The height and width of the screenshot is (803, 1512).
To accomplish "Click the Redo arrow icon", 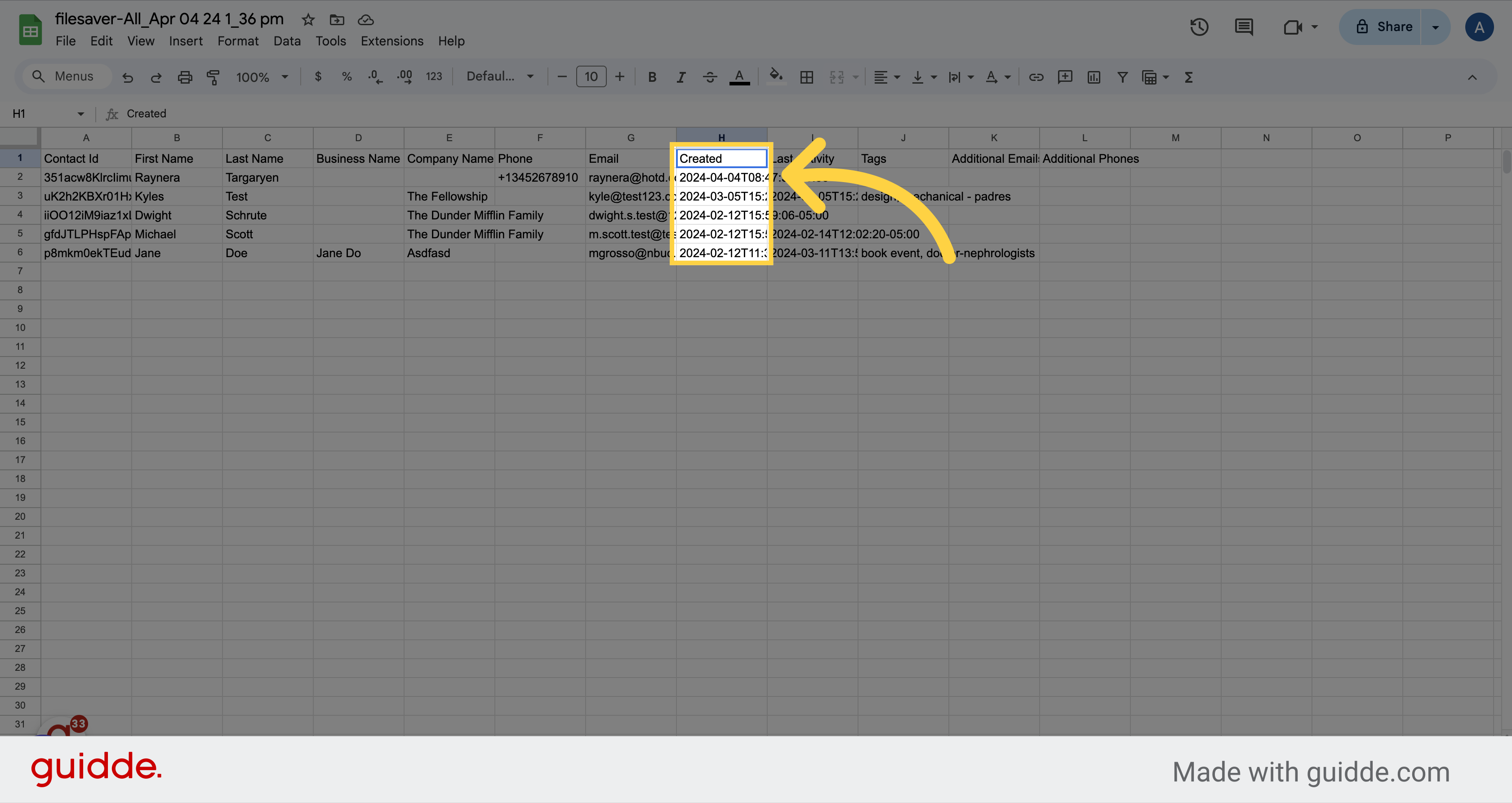I will click(x=156, y=77).
